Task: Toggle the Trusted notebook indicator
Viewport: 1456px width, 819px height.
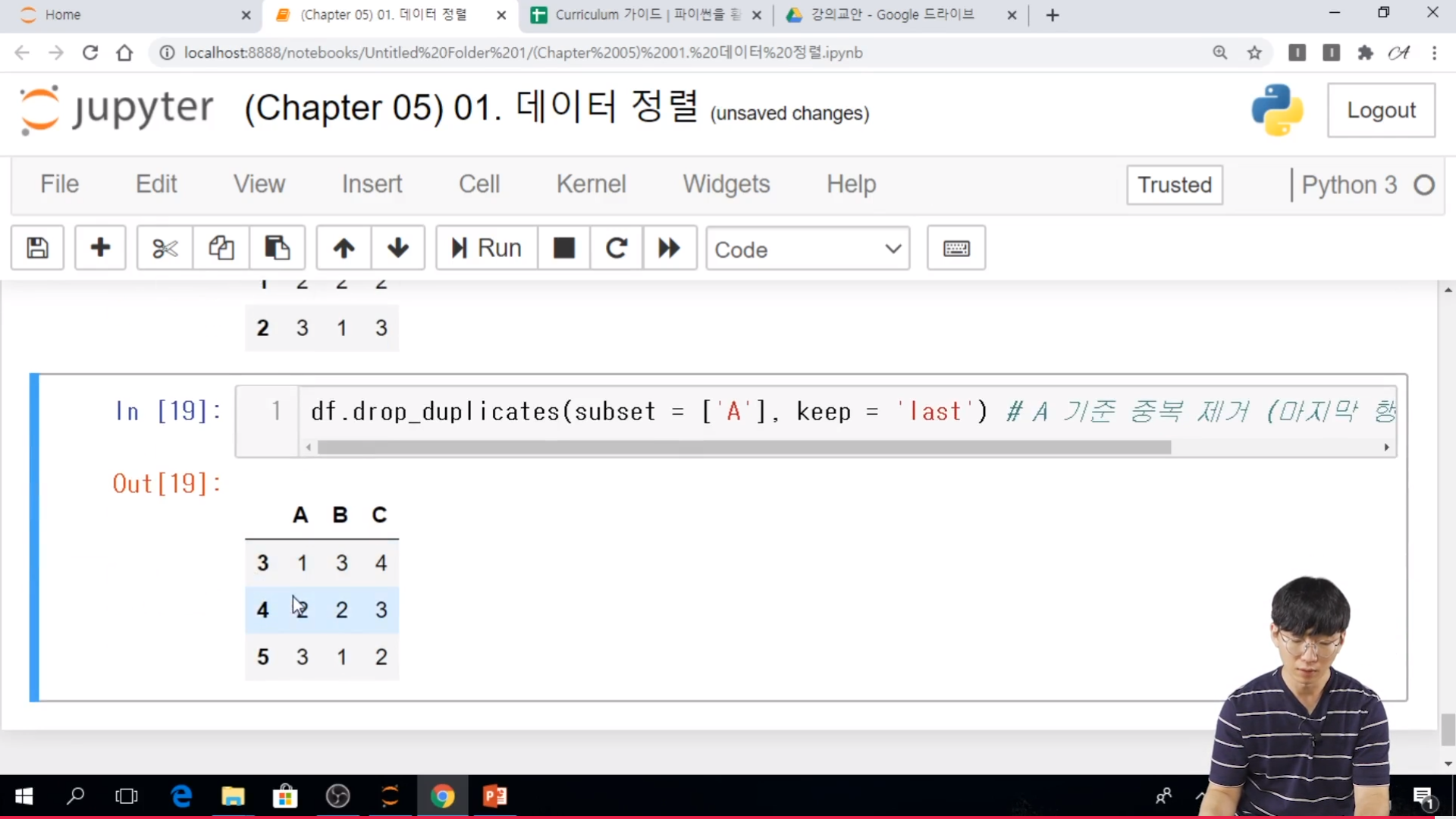Action: pyautogui.click(x=1174, y=185)
